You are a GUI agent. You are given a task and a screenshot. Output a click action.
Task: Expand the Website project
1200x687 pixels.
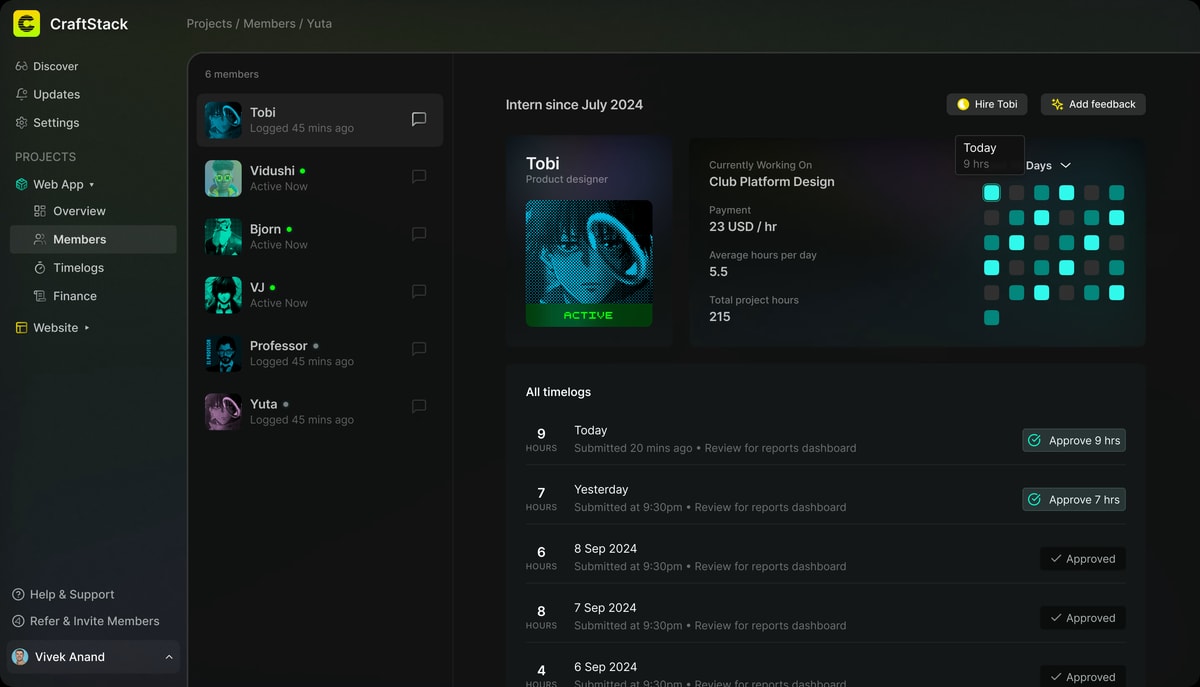pos(87,328)
